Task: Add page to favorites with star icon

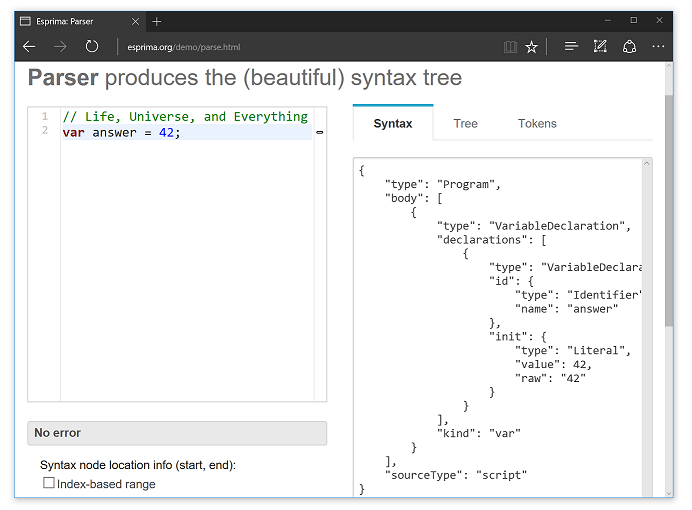Action: pyautogui.click(x=532, y=46)
